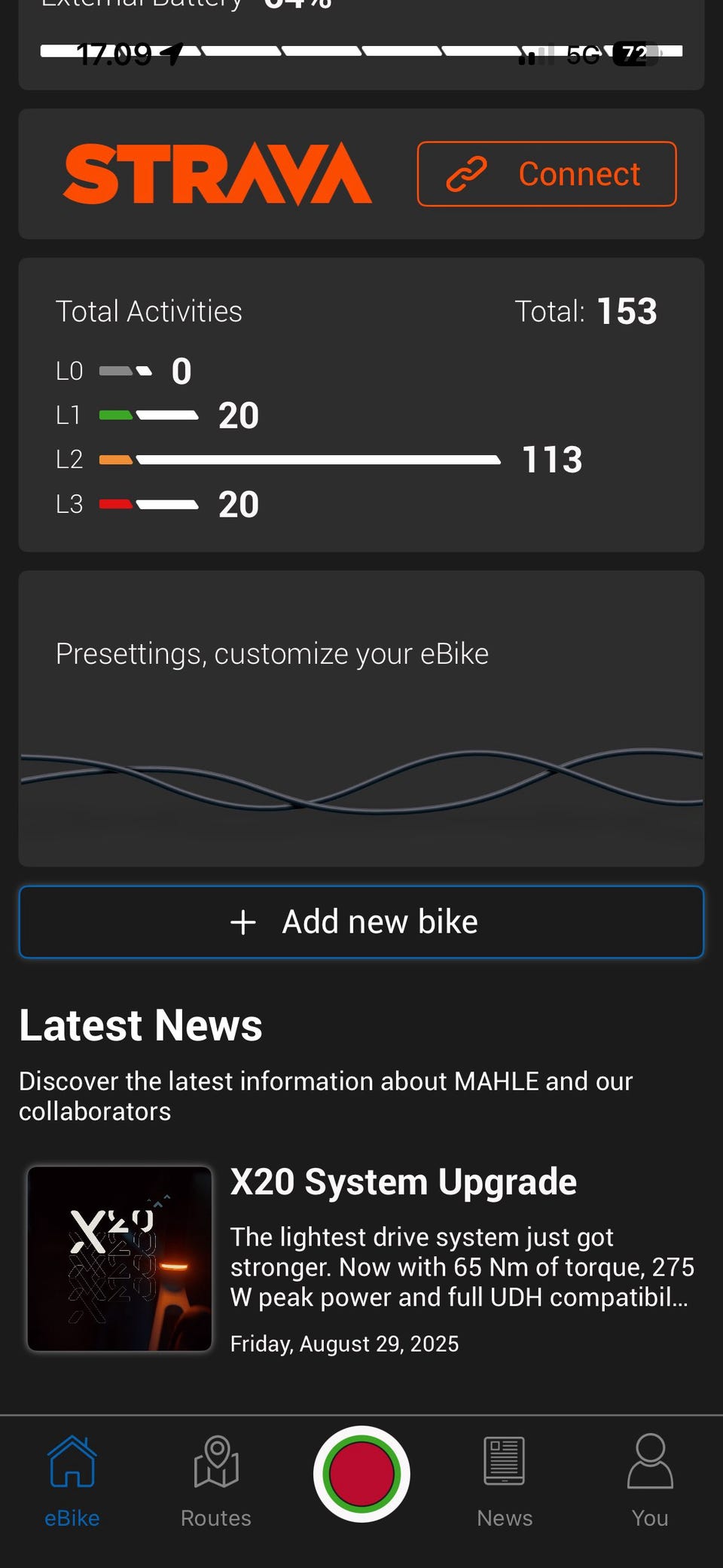723x1568 pixels.
Task: Tap the eBike home icon
Action: [72, 1461]
